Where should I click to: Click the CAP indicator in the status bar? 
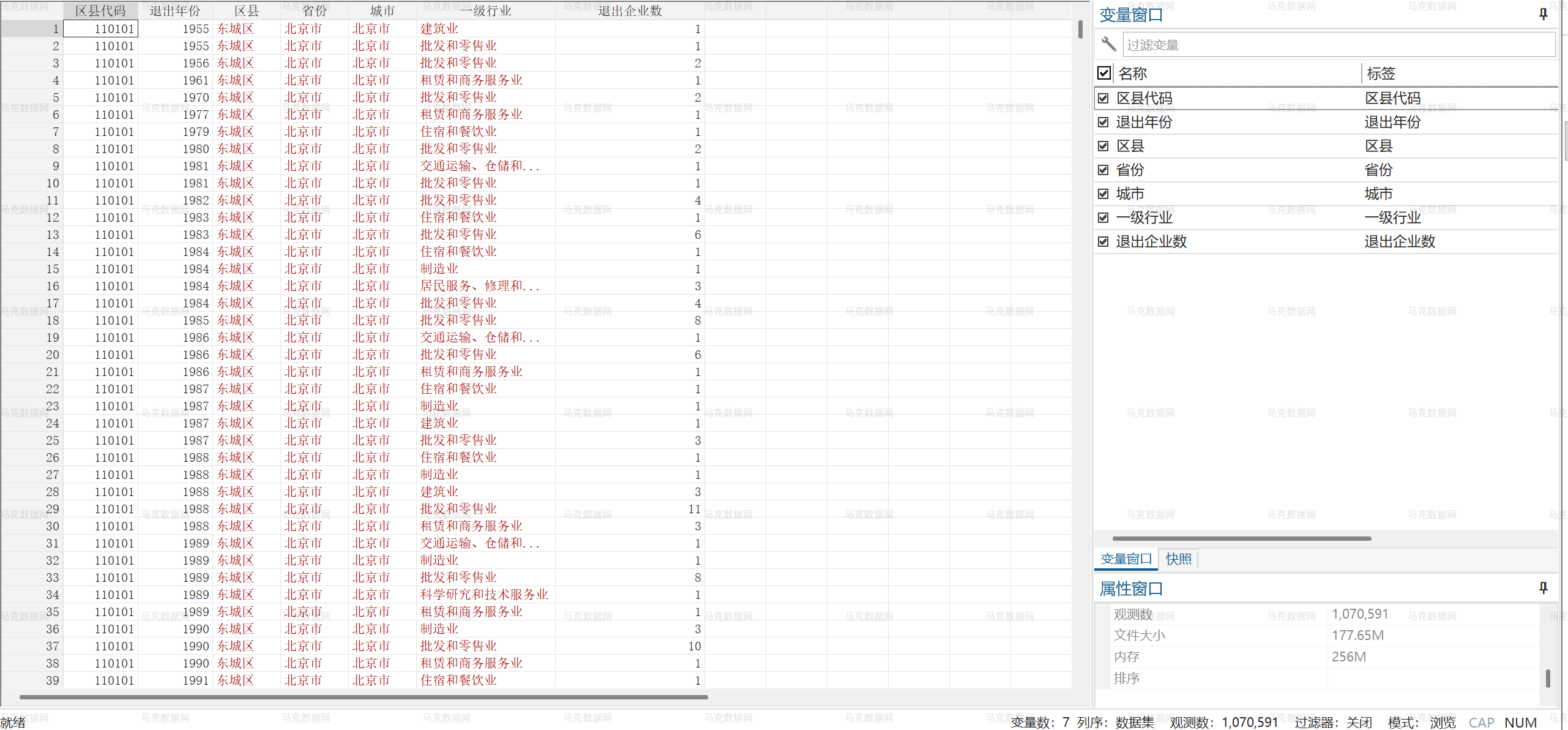[x=1482, y=722]
